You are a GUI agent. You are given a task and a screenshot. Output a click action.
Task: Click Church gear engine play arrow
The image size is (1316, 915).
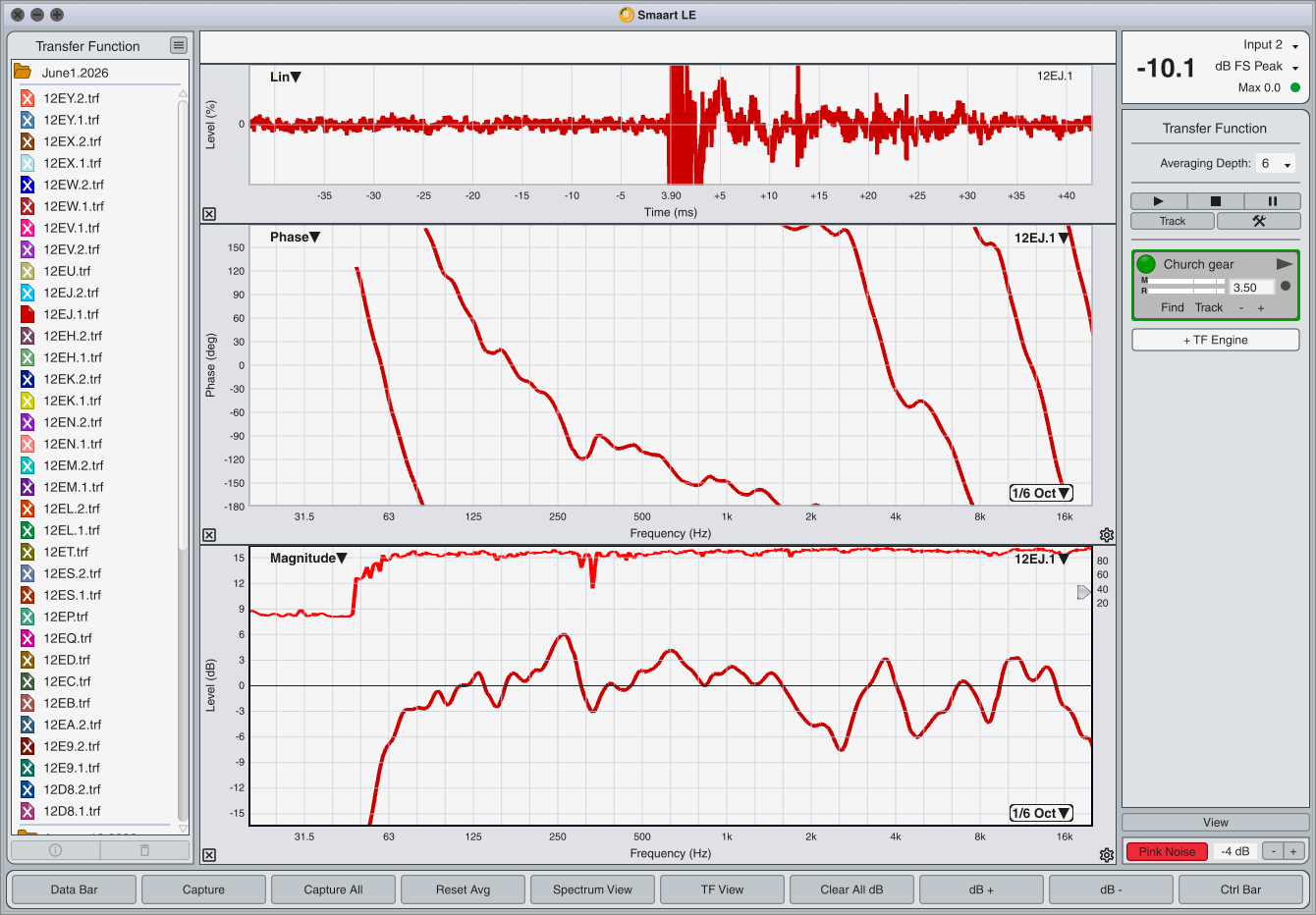pos(1284,264)
